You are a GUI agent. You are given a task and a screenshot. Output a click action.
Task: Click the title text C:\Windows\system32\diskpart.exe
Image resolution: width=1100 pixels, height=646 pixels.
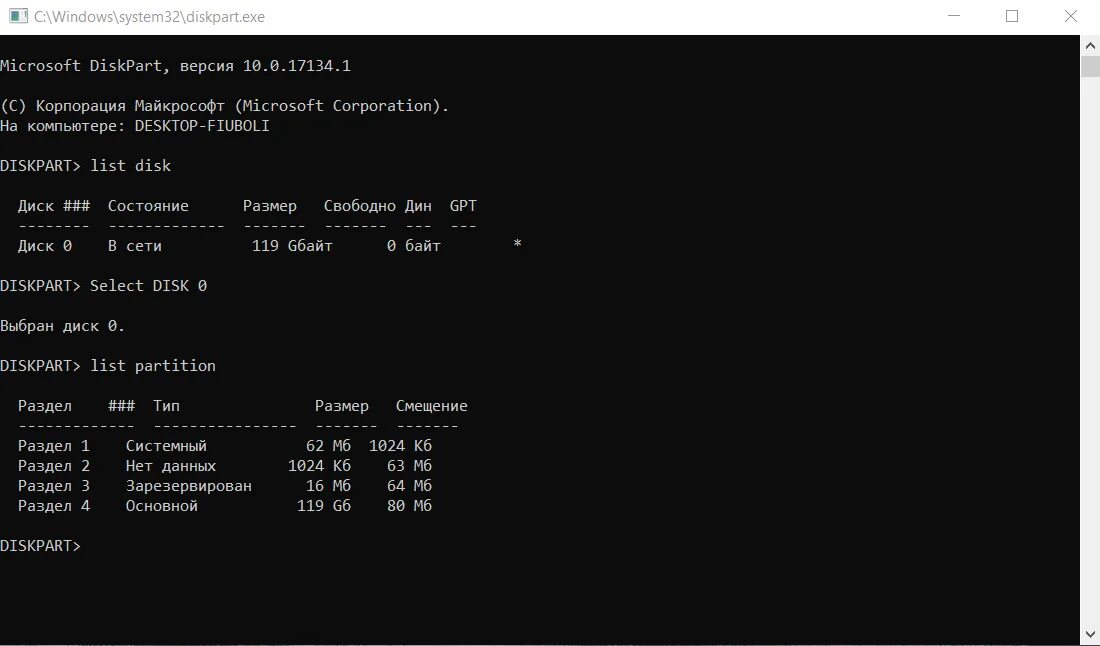(149, 17)
